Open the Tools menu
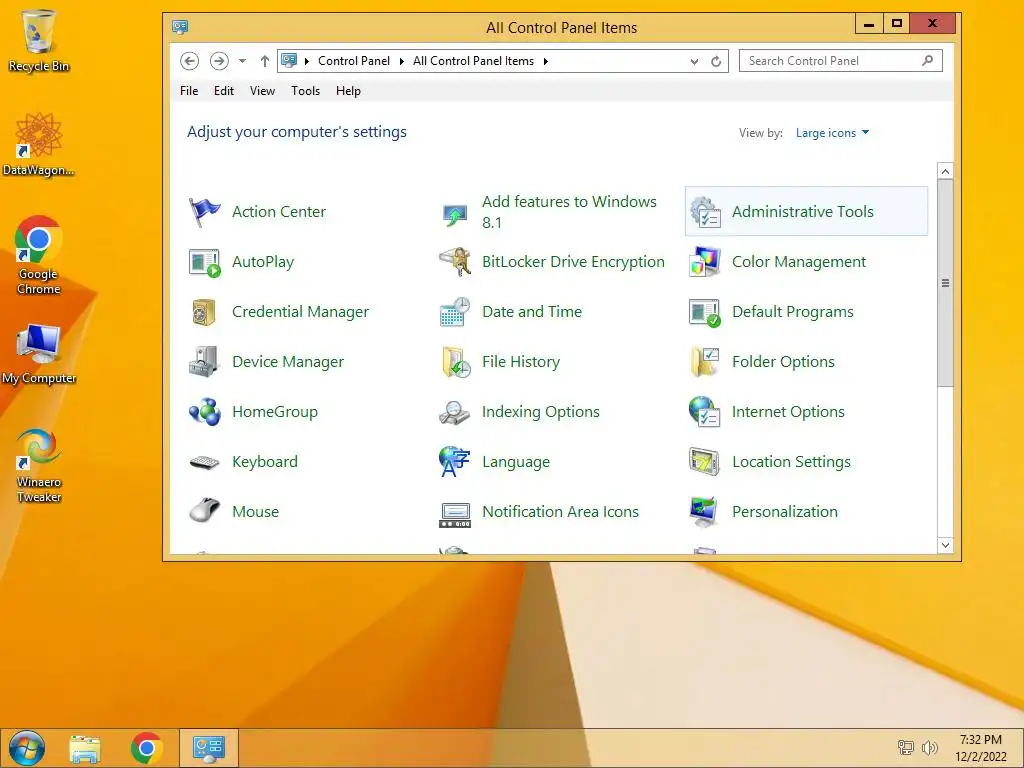This screenshot has height=768, width=1024. [x=305, y=91]
